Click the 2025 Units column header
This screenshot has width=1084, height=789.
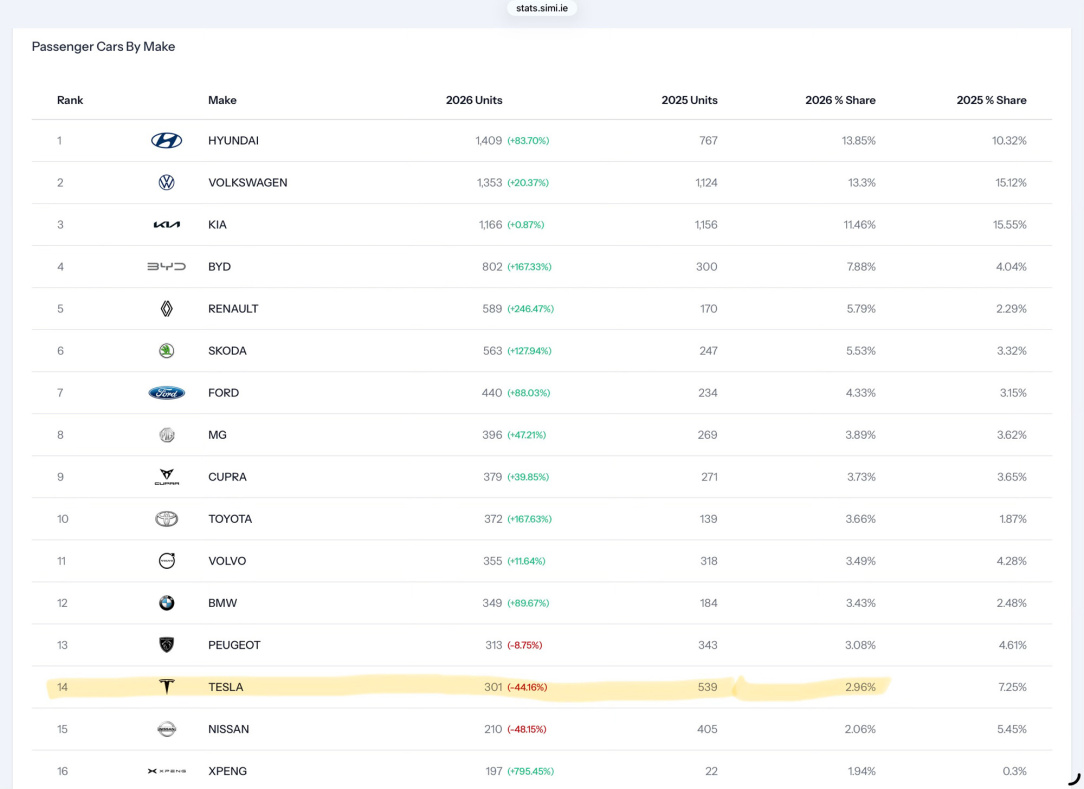pyautogui.click(x=689, y=100)
